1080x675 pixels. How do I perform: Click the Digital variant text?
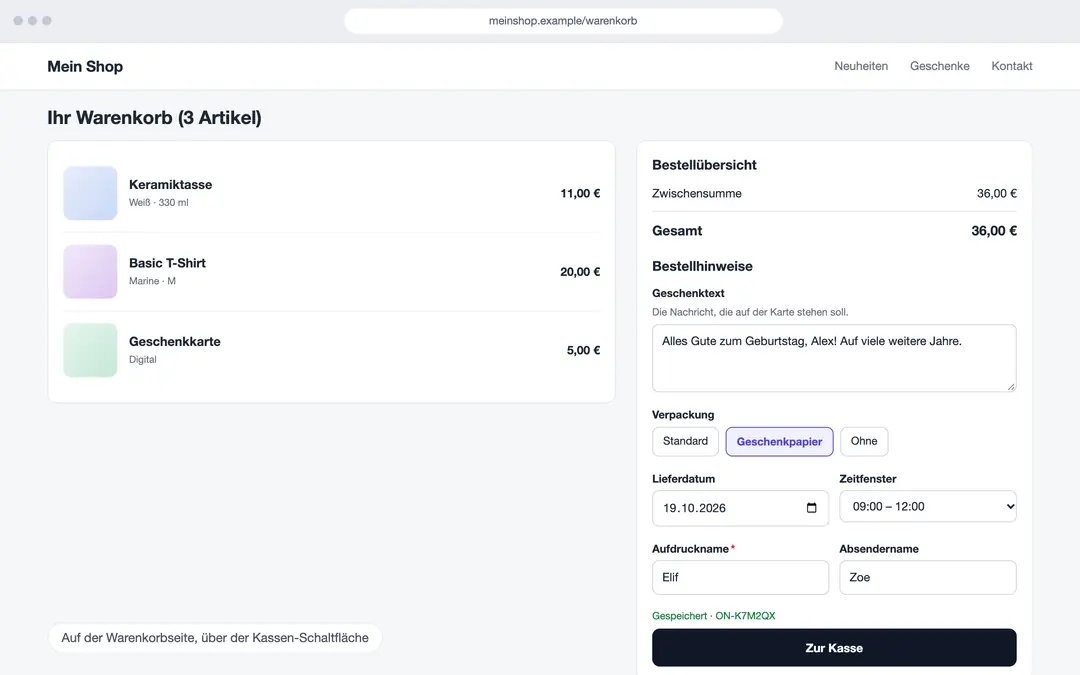(143, 360)
